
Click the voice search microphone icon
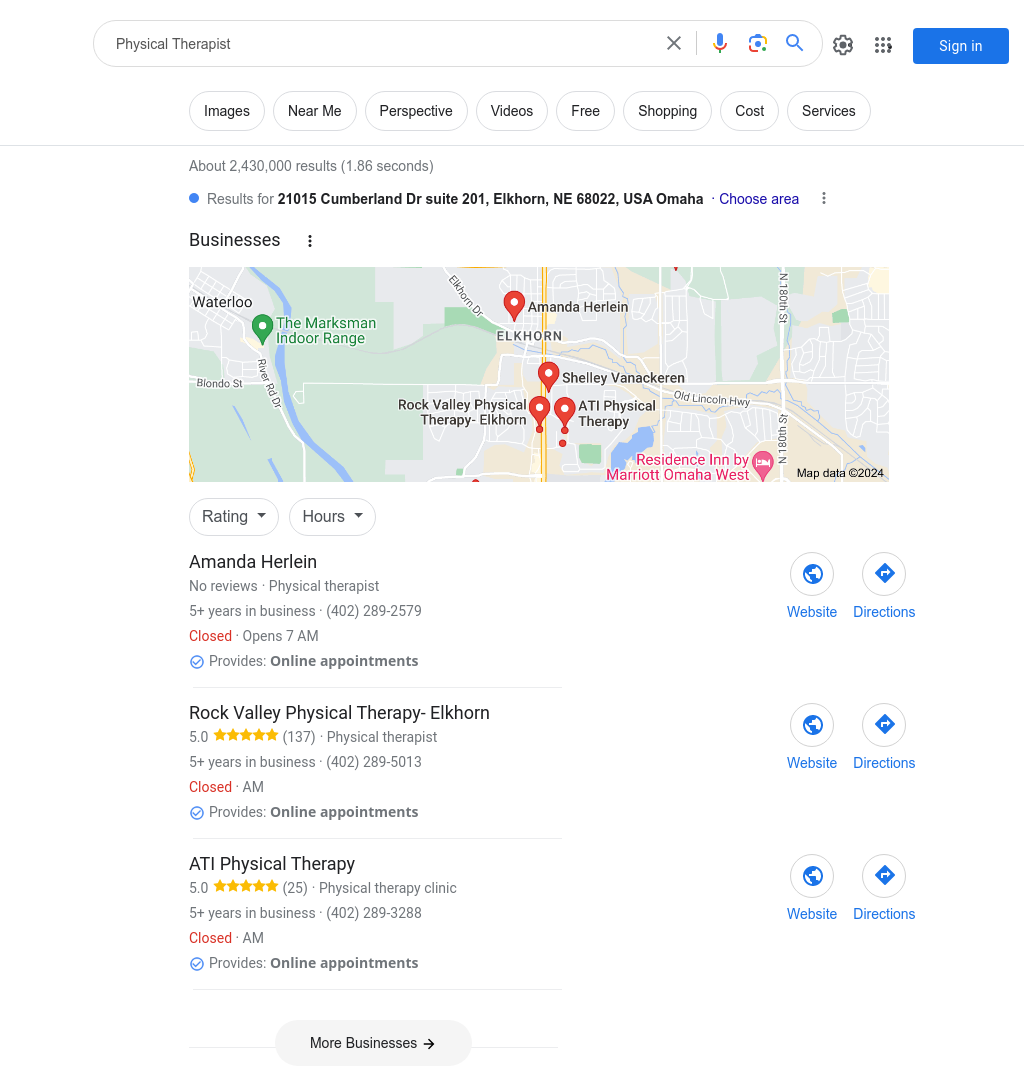(x=720, y=44)
